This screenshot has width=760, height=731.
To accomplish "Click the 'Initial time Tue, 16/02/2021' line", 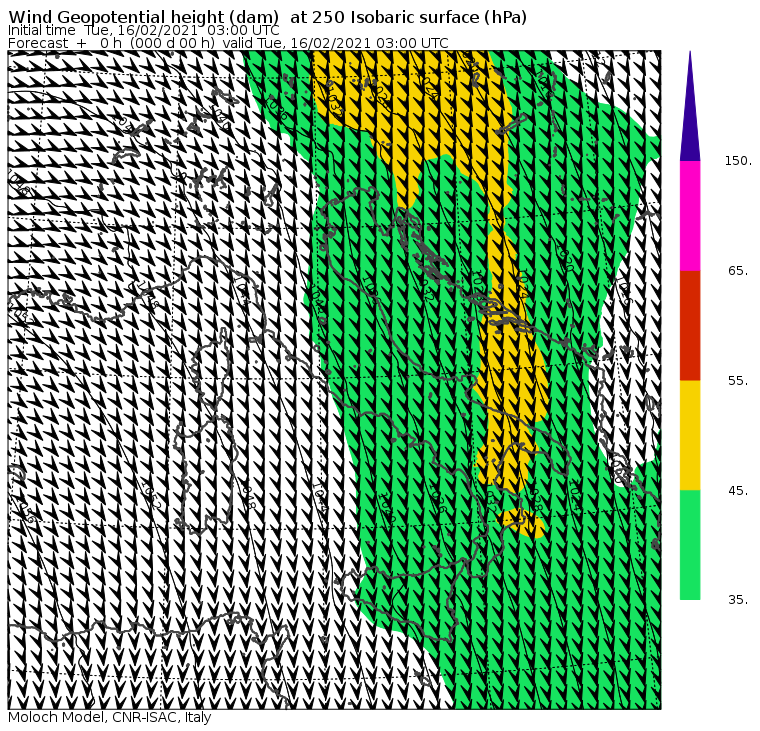I will (143, 30).
